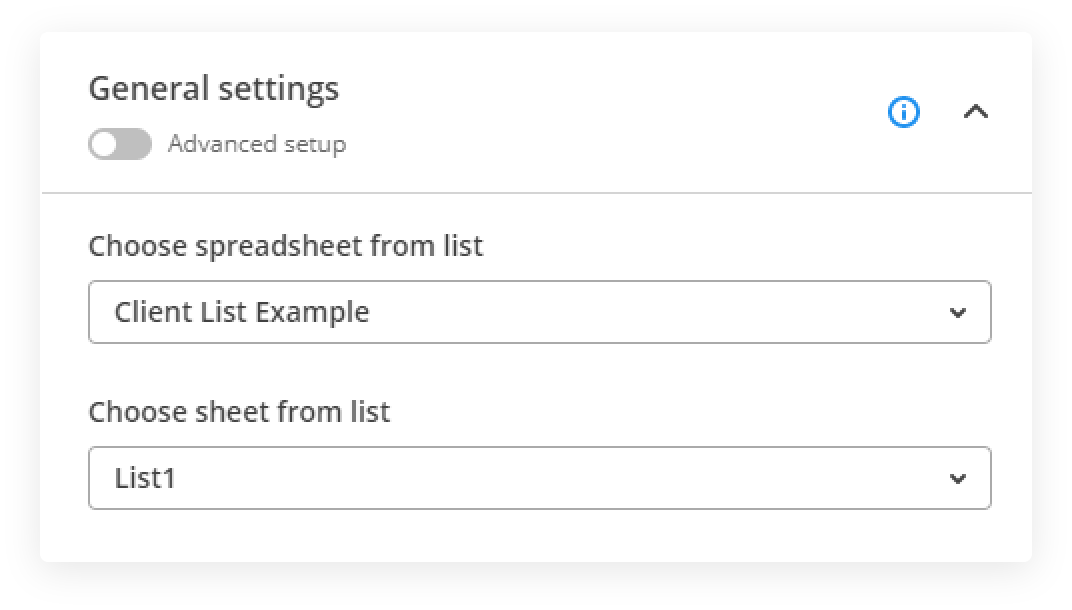Open the List1 sheet dropdown
This screenshot has height=610, width=1072.
[539, 478]
